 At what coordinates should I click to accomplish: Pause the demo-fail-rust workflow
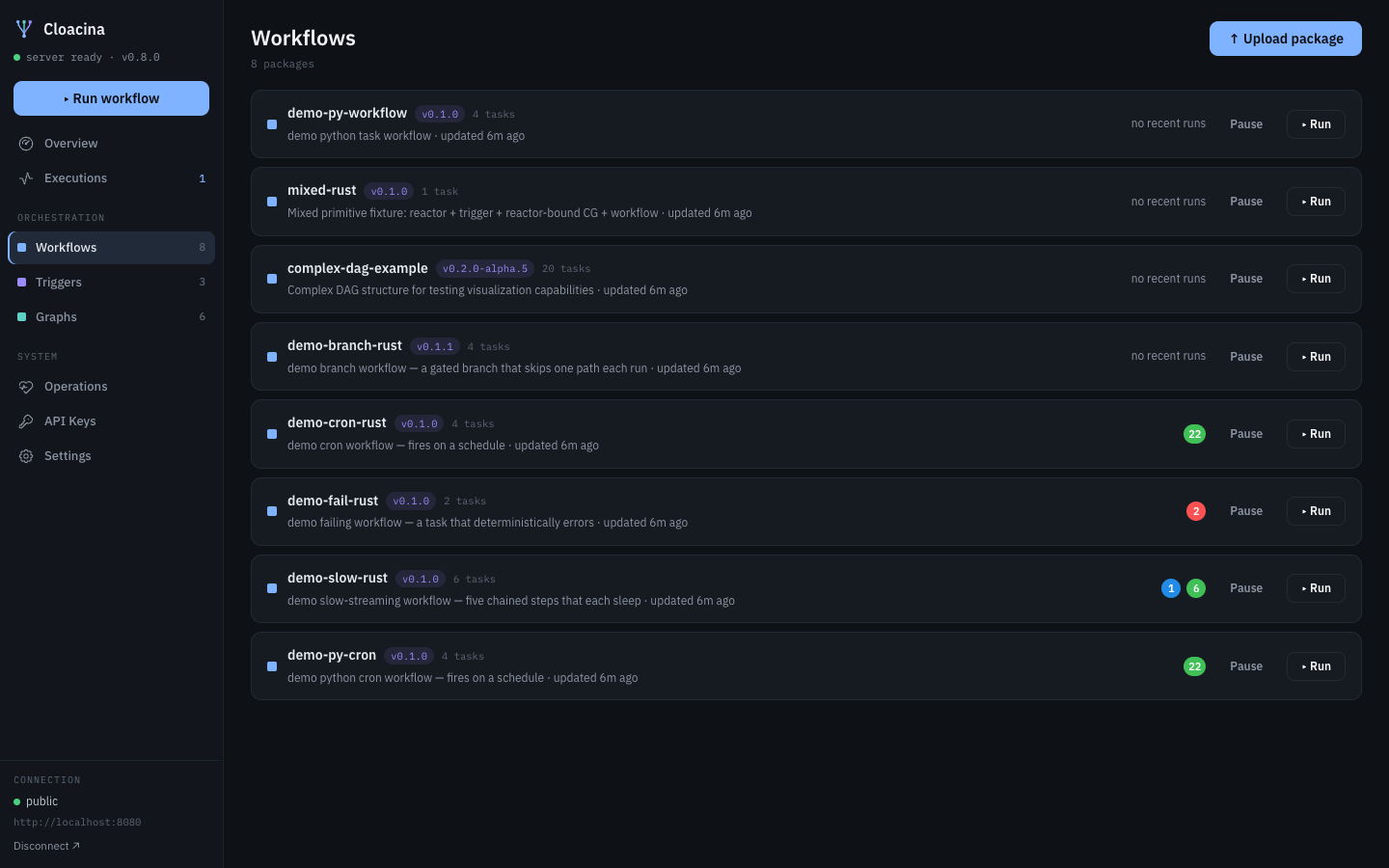pos(1246,511)
